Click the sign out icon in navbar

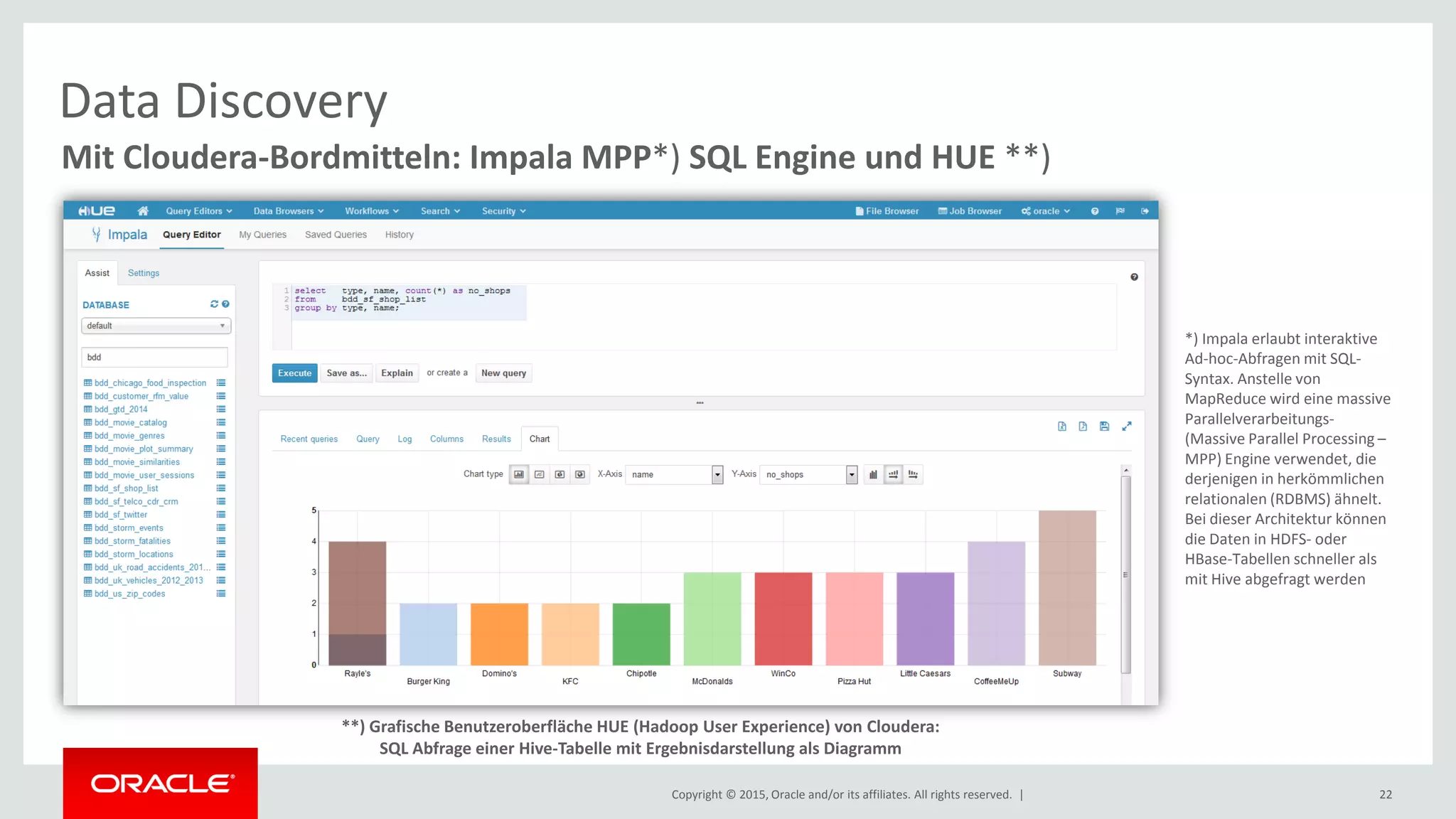1145,211
